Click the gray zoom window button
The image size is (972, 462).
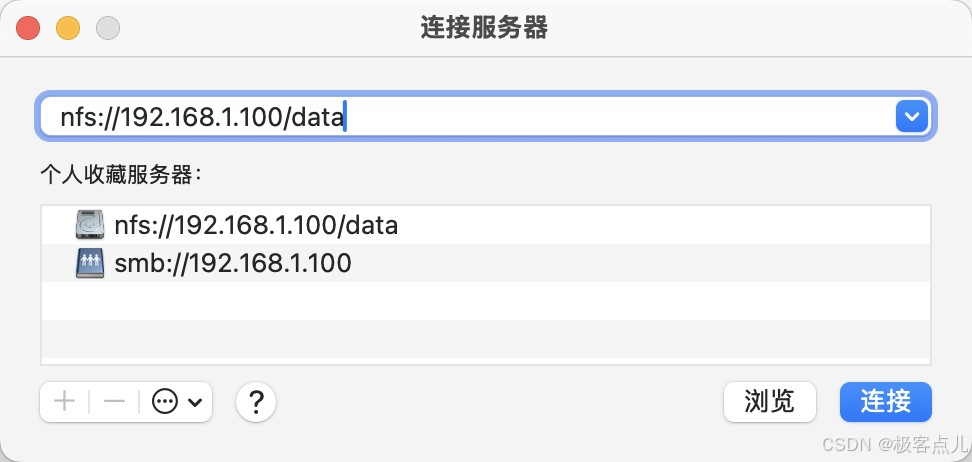tap(108, 28)
